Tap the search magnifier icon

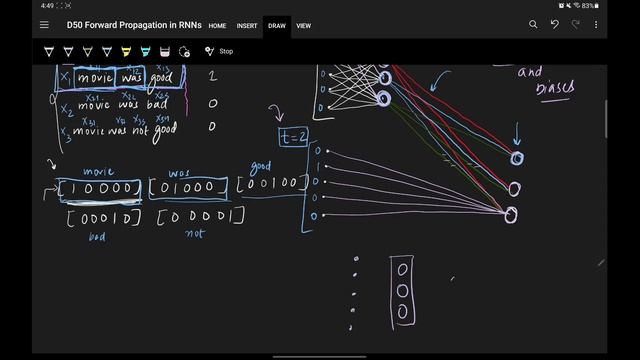click(533, 24)
